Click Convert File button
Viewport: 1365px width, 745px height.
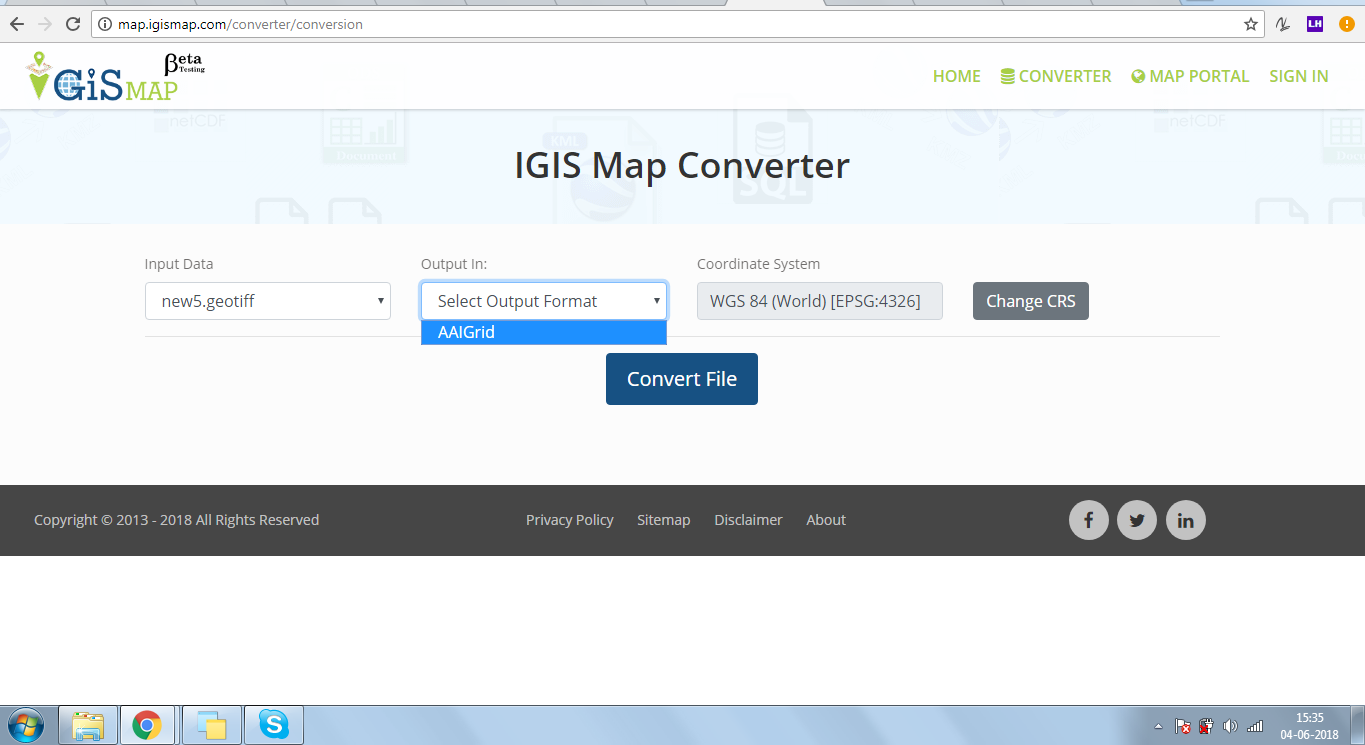[682, 379]
